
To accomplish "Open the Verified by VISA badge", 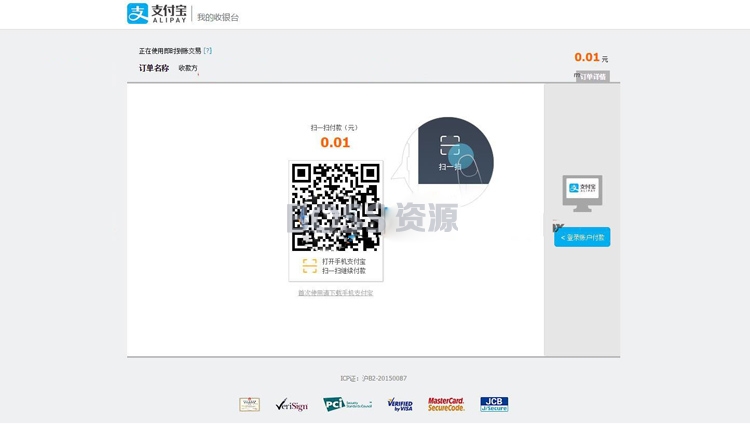I will [x=400, y=404].
